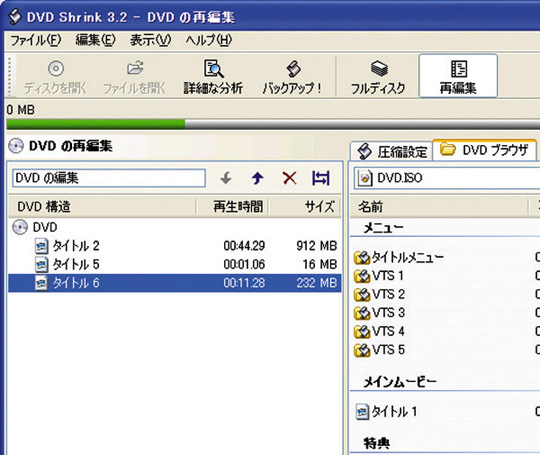Select VTS 3 in the menu list
Image resolution: width=540 pixels, height=455 pixels.
[388, 313]
